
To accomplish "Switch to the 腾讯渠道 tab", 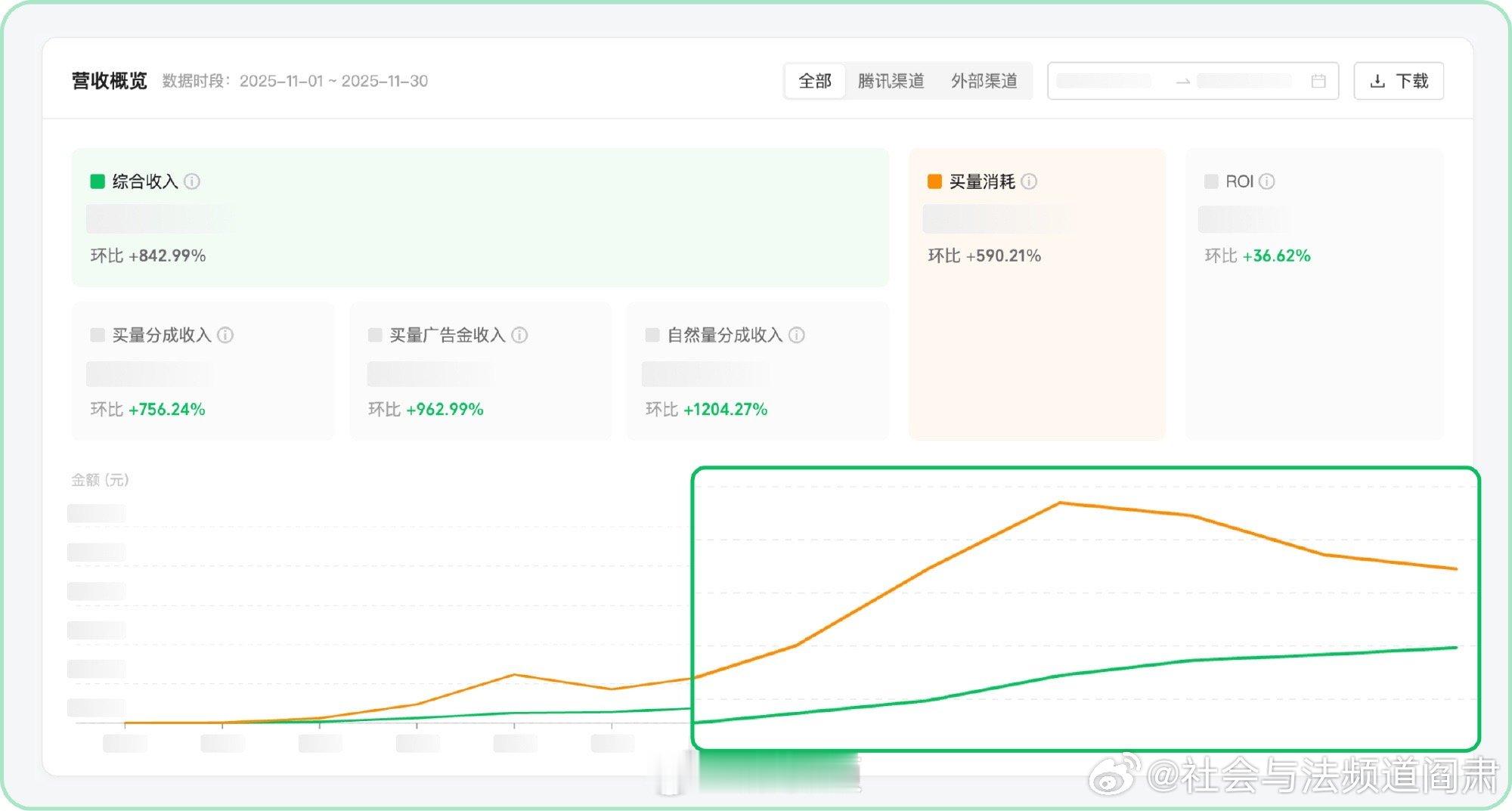I will 891,81.
